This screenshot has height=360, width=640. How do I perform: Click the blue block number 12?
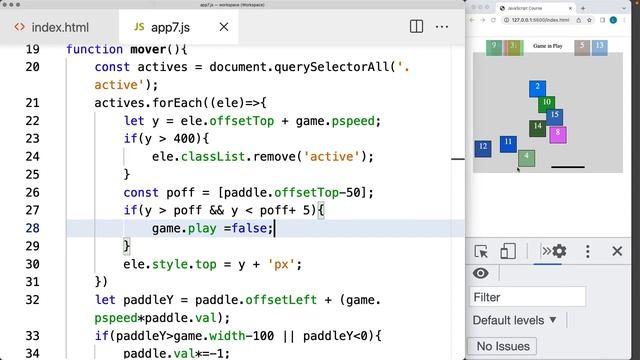483,149
